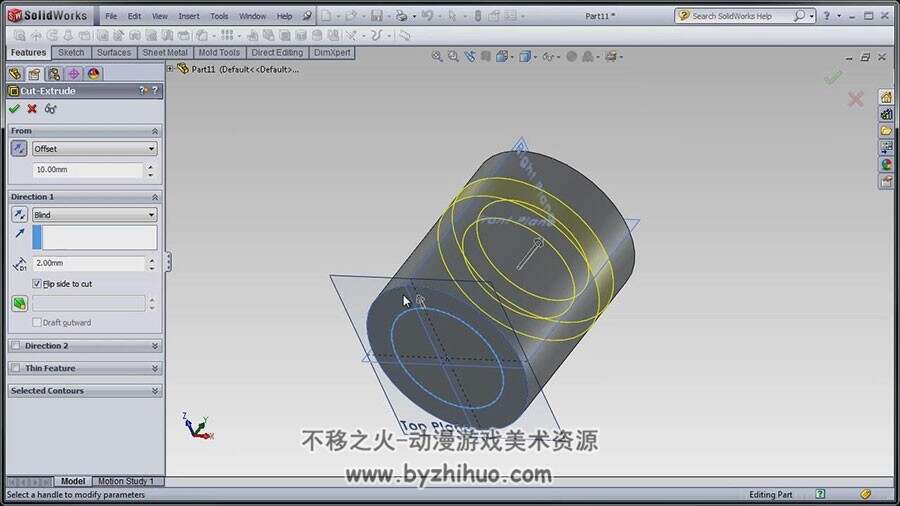The width and height of the screenshot is (900, 506).
Task: Click the Draft On/Off green icon
Action: click(x=20, y=303)
